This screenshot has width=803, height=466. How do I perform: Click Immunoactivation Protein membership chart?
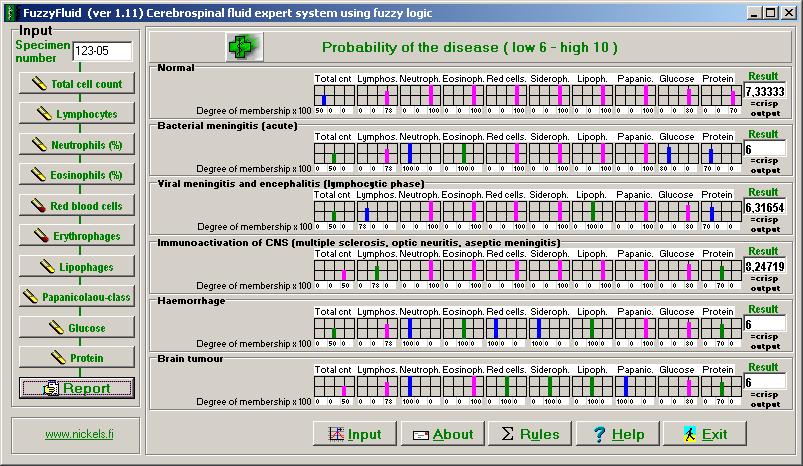(x=721, y=270)
